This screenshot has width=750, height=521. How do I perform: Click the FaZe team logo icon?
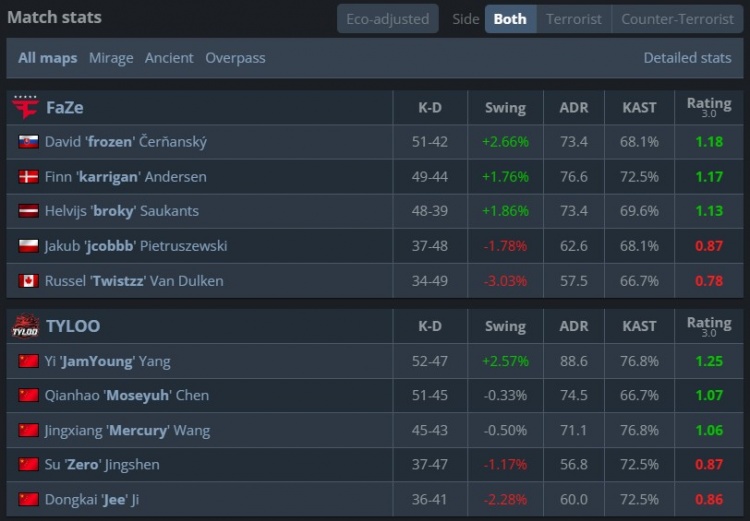pos(25,107)
